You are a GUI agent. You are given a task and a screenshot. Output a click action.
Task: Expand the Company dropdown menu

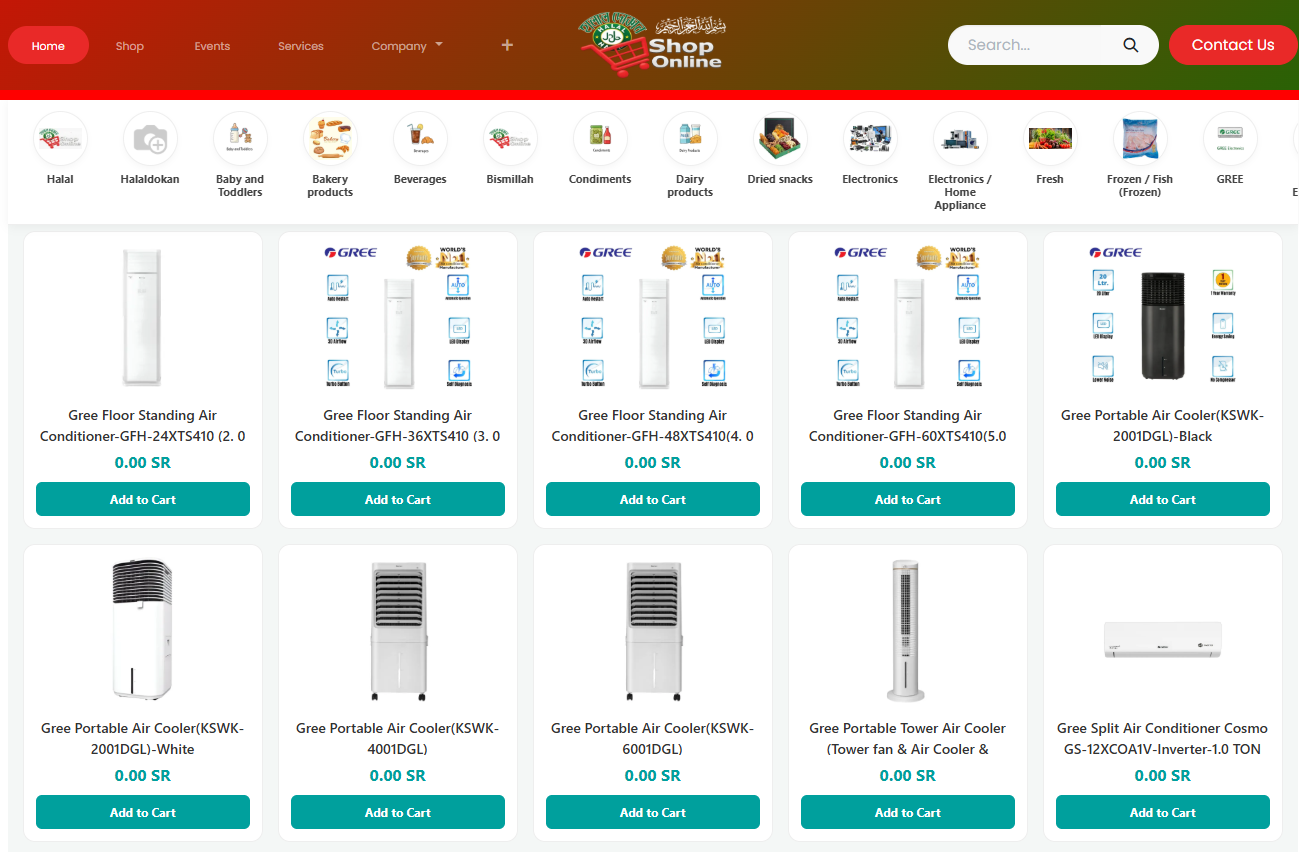click(x=406, y=46)
